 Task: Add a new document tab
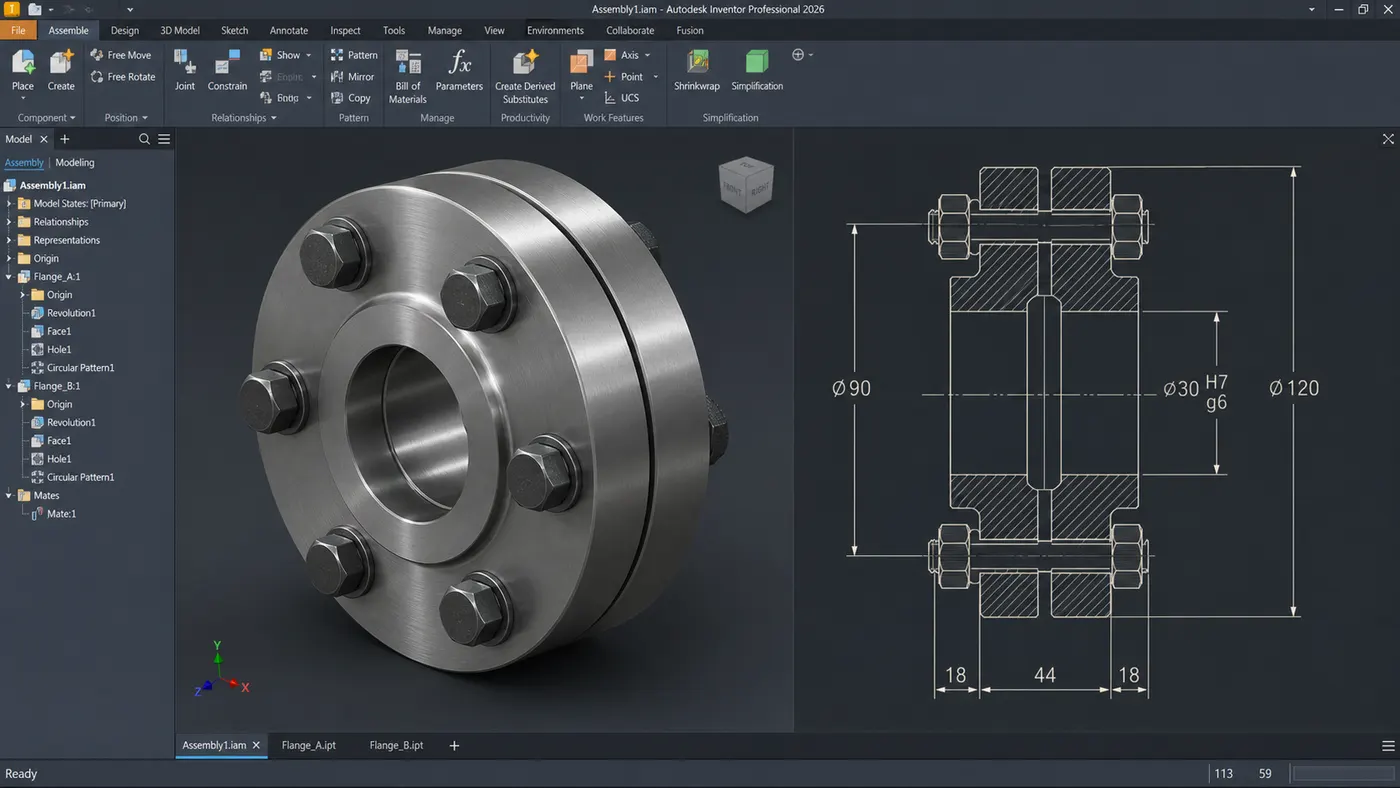454,745
